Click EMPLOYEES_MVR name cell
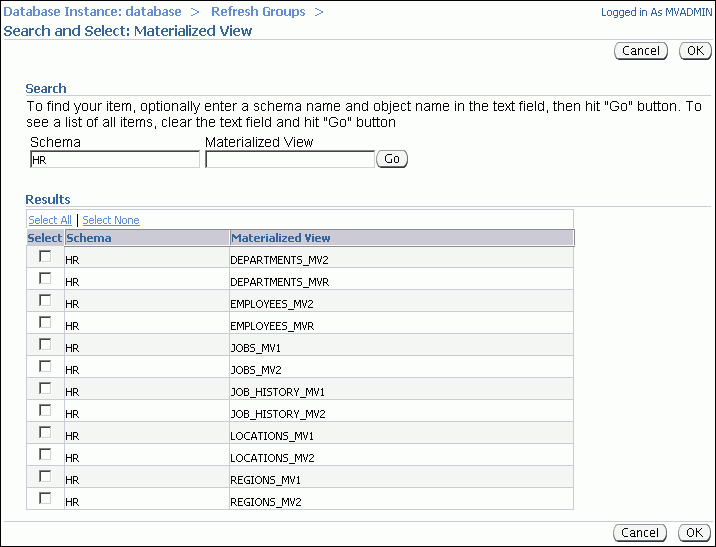The image size is (716, 547). [401, 323]
